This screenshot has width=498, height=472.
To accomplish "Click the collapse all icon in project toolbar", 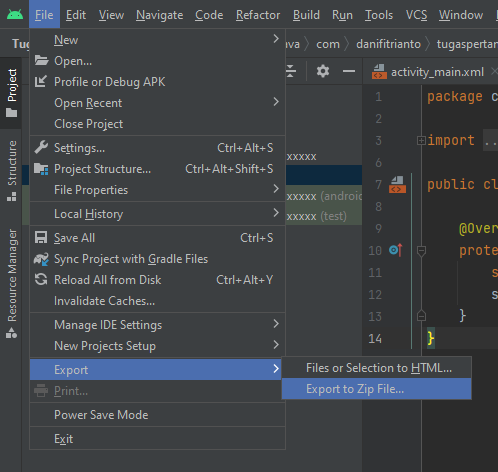I will pyautogui.click(x=290, y=71).
